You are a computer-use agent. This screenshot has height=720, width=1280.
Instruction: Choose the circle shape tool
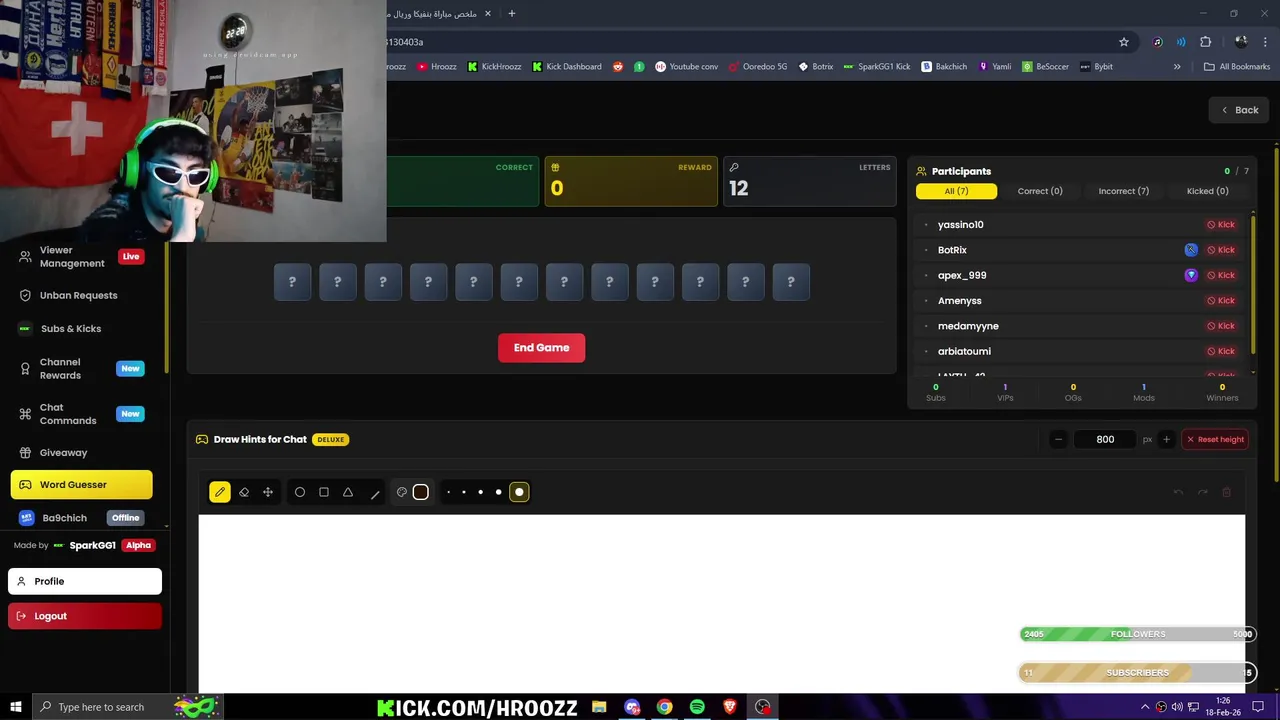pyautogui.click(x=300, y=492)
